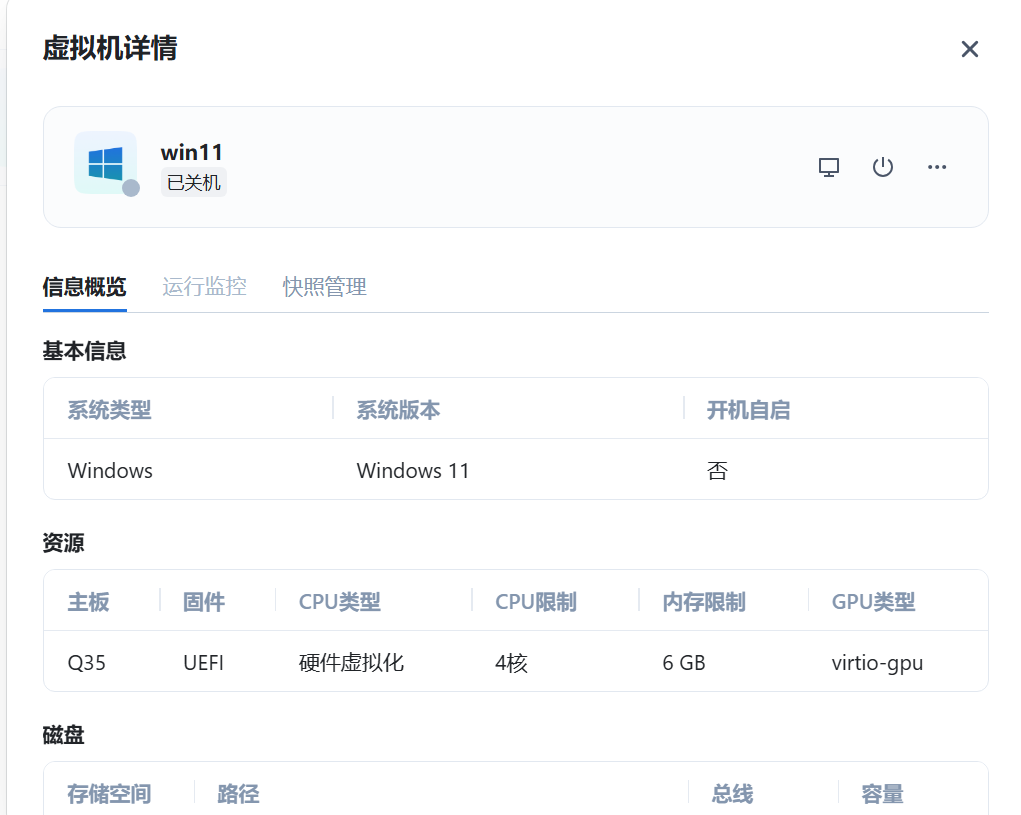Select the Windows system type value
The height and width of the screenshot is (815, 1021).
click(x=110, y=471)
